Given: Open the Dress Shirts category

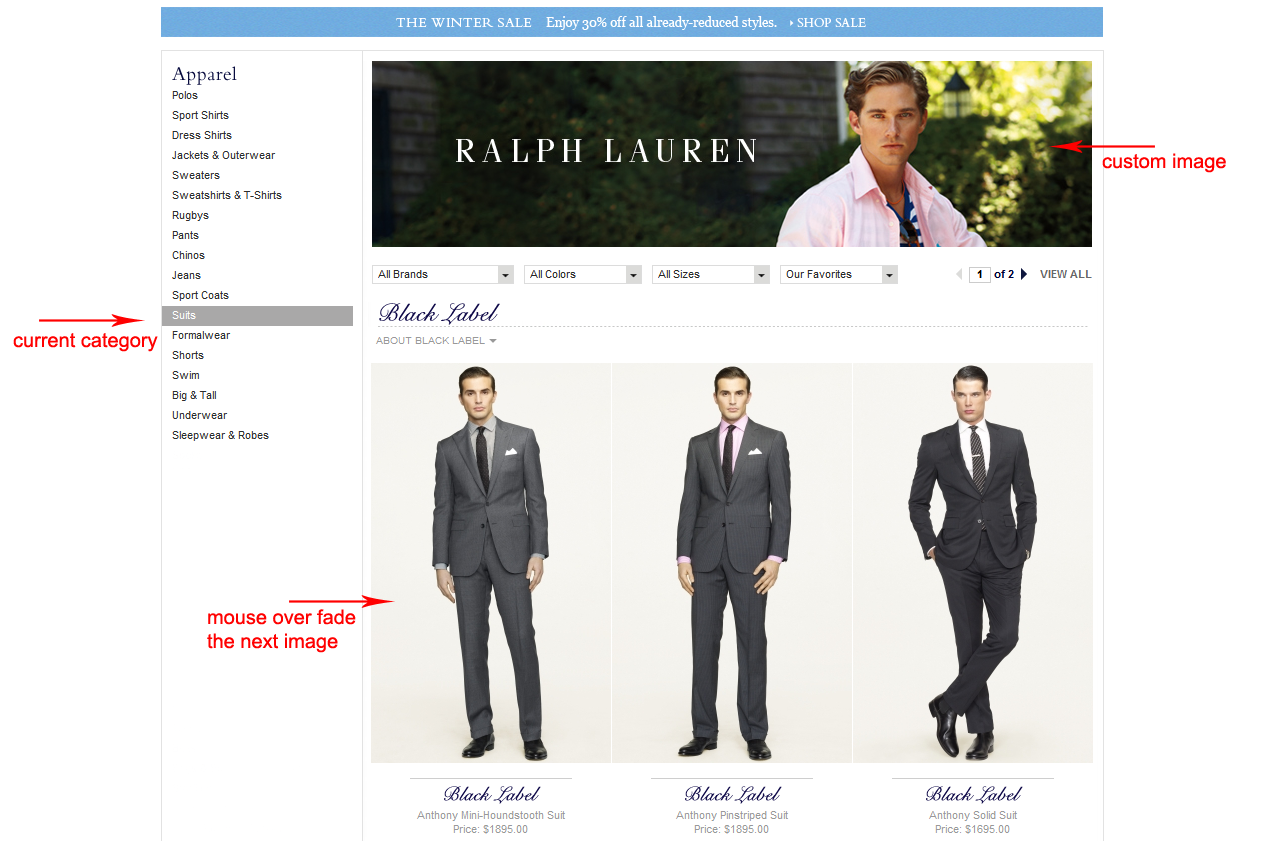Looking at the screenshot, I should tap(202, 135).
